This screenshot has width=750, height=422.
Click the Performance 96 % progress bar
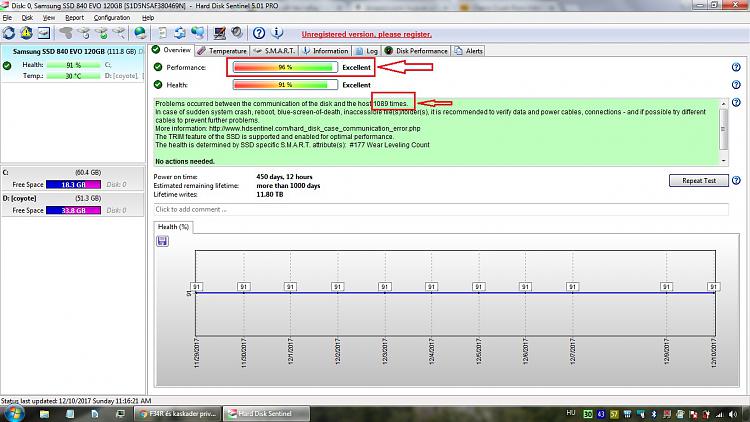point(285,67)
